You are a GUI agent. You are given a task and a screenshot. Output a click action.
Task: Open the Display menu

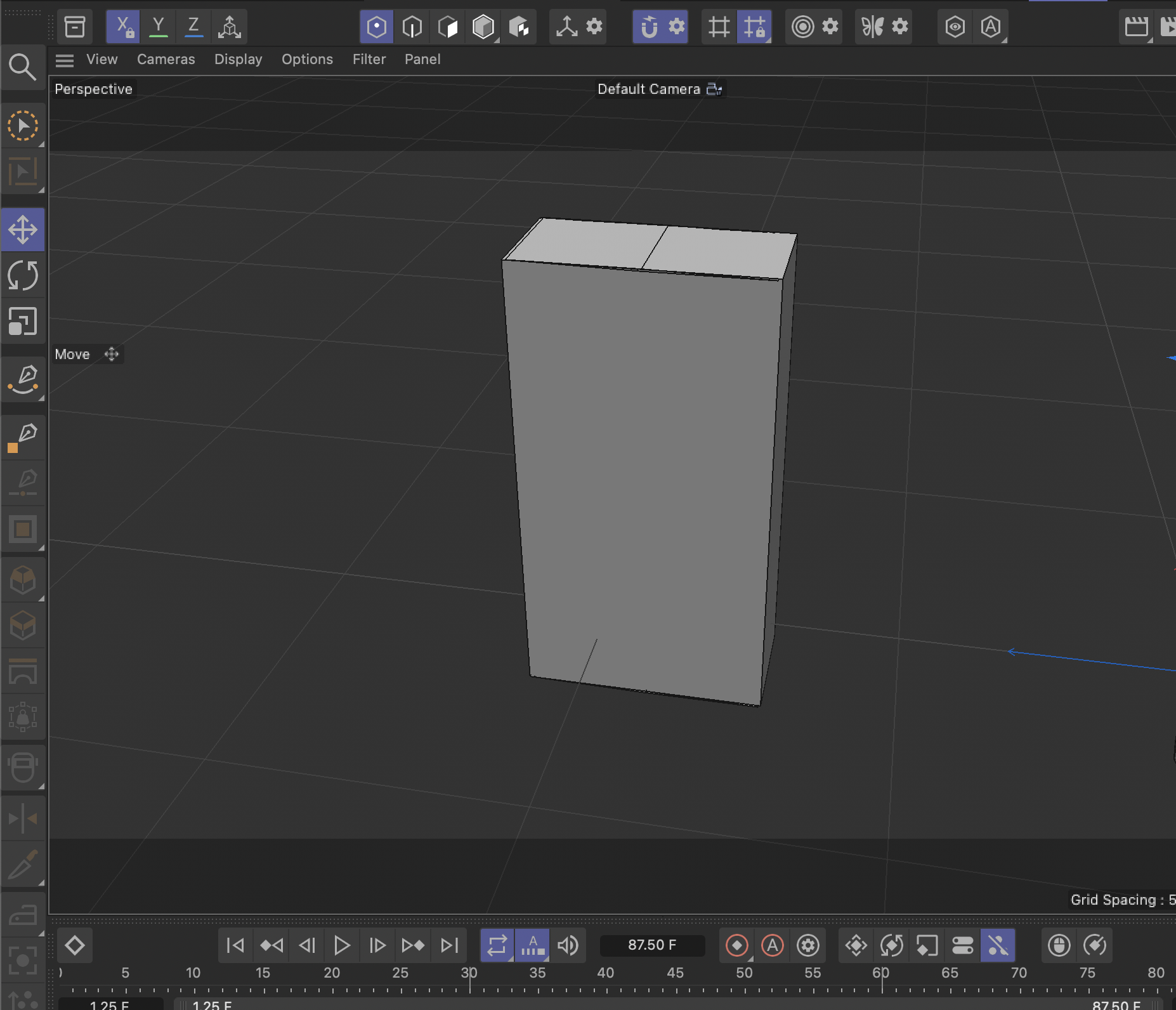[x=238, y=59]
